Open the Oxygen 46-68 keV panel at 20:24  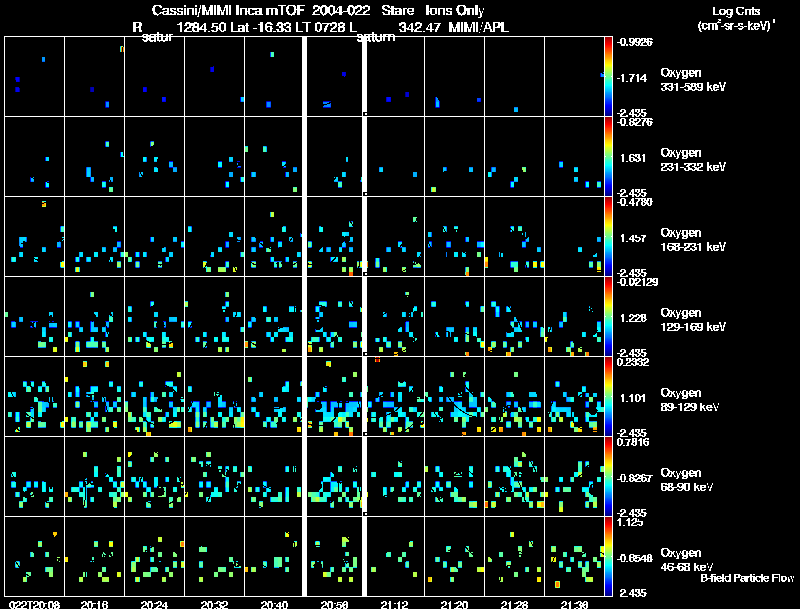click(155, 556)
